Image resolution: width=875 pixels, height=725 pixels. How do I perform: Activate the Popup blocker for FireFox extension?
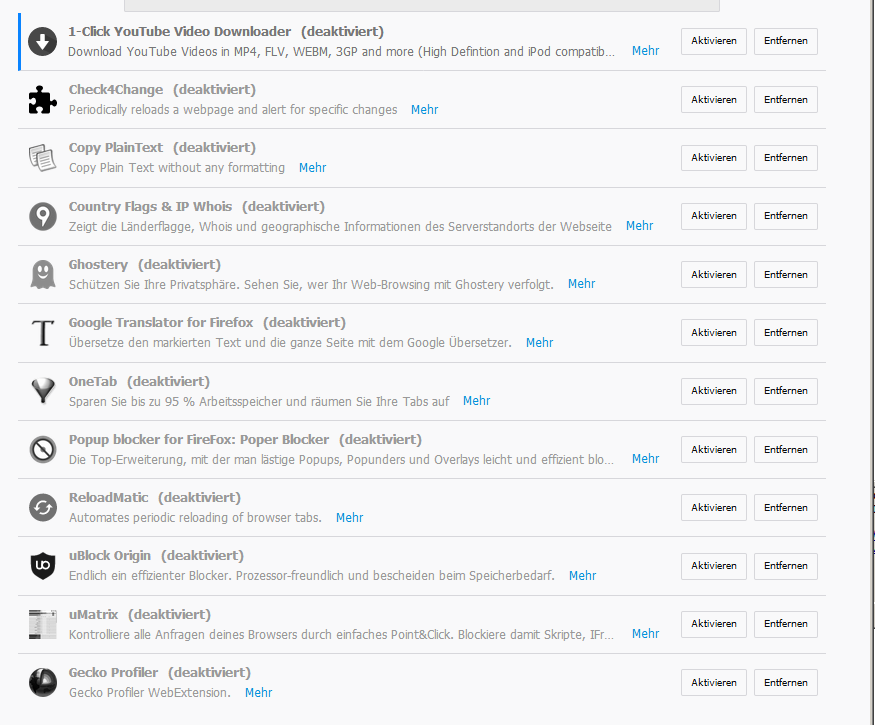pos(713,449)
